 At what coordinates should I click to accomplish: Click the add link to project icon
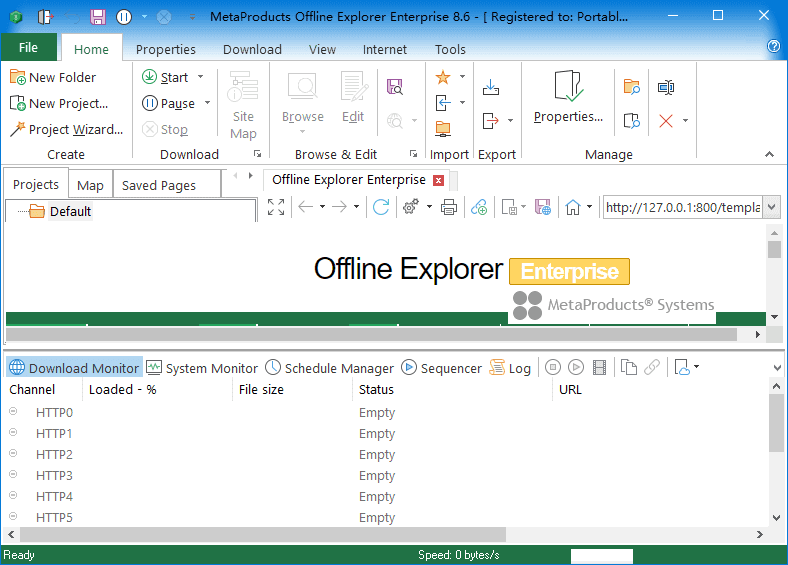479,207
